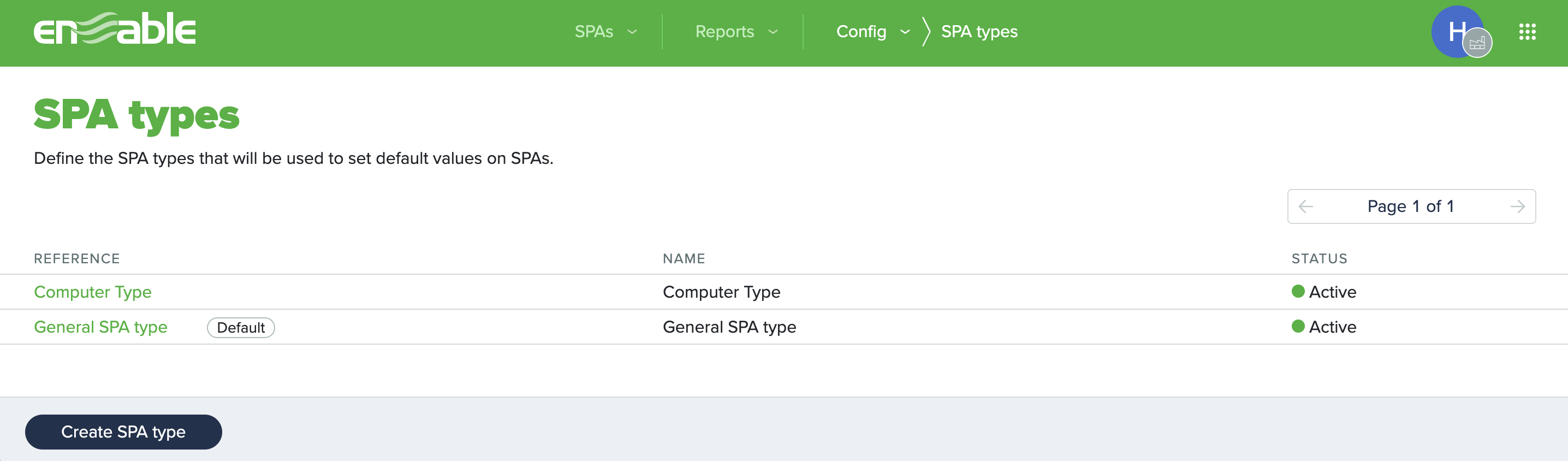The image size is (1568, 461).
Task: Click the SPA types page heading
Action: (136, 115)
